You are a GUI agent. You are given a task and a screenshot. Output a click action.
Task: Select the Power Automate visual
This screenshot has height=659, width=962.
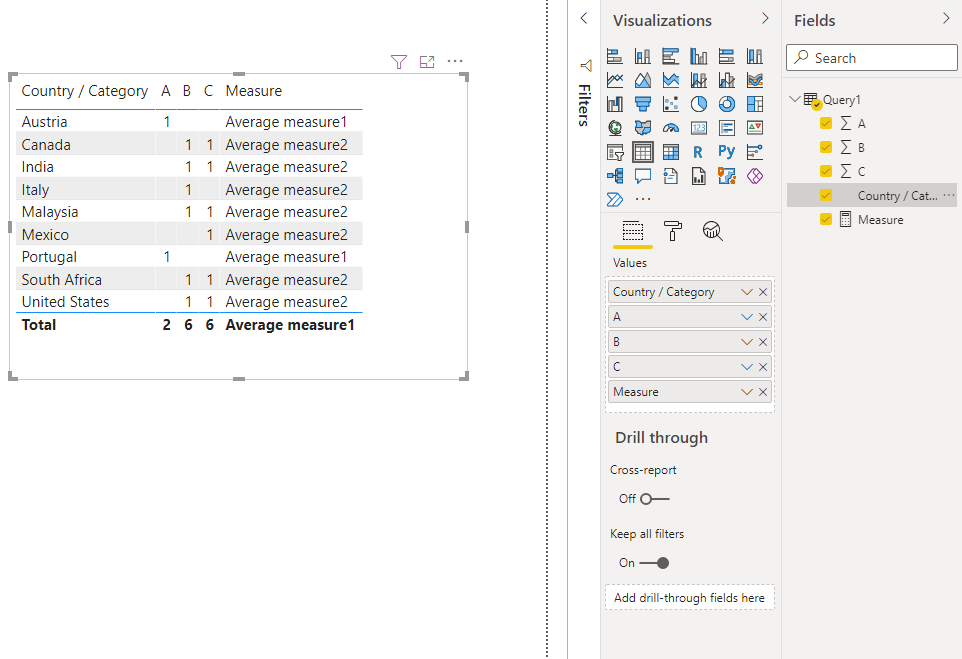pyautogui.click(x=615, y=199)
